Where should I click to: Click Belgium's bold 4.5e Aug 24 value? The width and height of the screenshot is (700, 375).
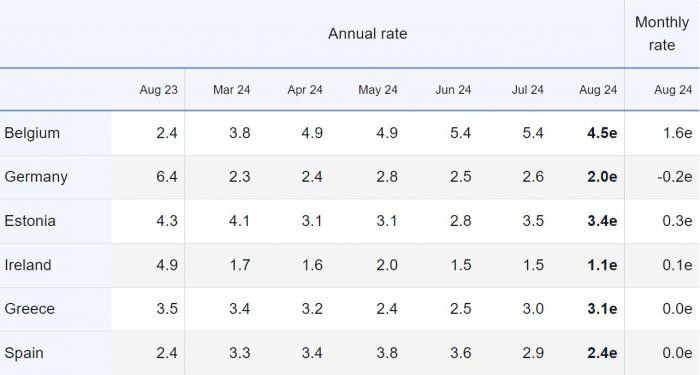602,133
